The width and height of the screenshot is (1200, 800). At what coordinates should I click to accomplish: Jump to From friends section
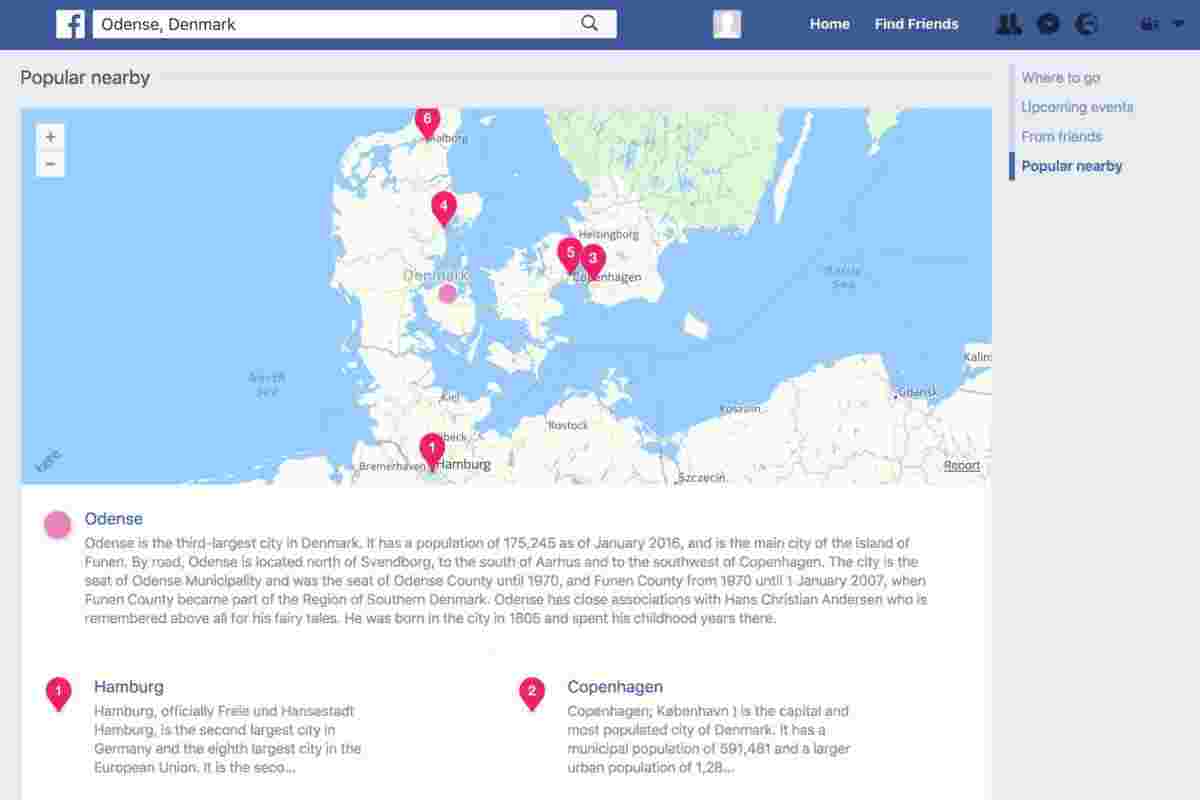[x=1061, y=137]
